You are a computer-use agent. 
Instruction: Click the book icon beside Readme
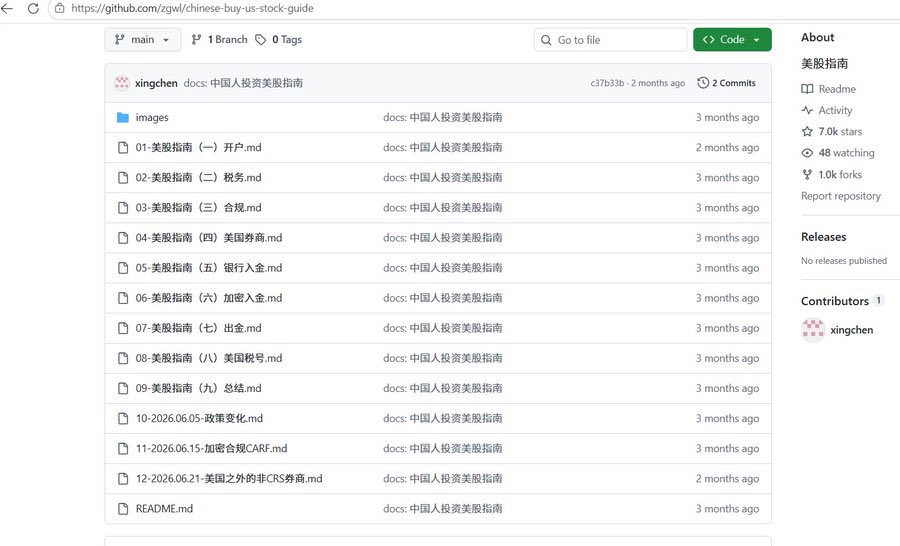807,89
